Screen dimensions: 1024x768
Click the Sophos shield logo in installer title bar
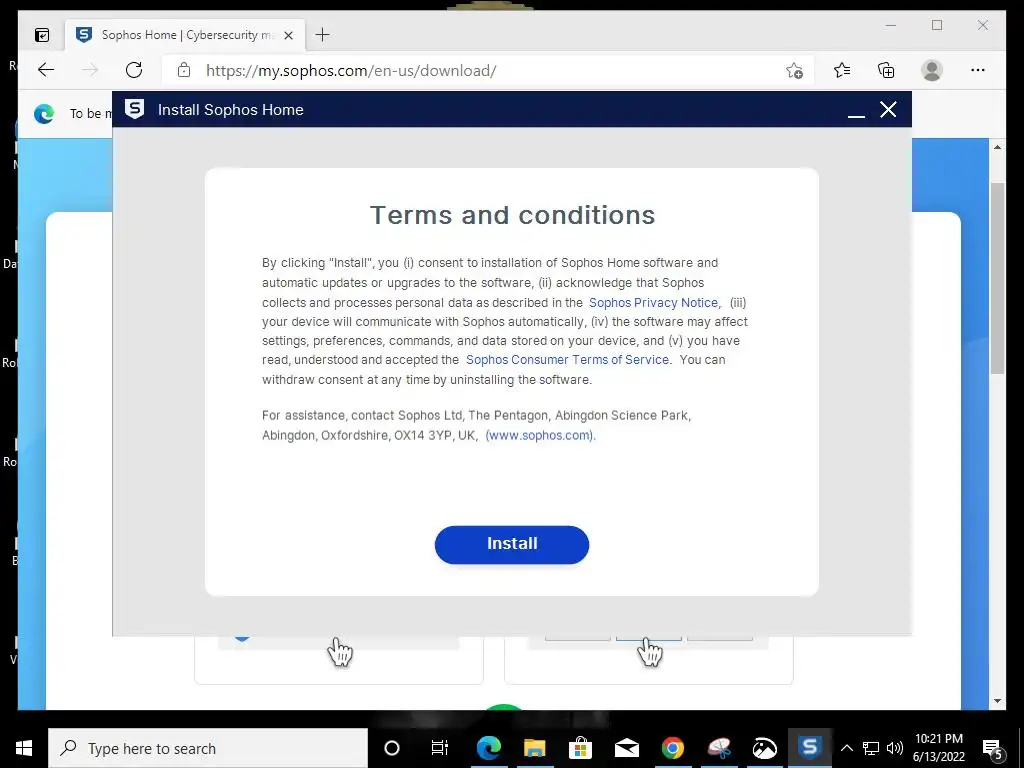tap(134, 109)
